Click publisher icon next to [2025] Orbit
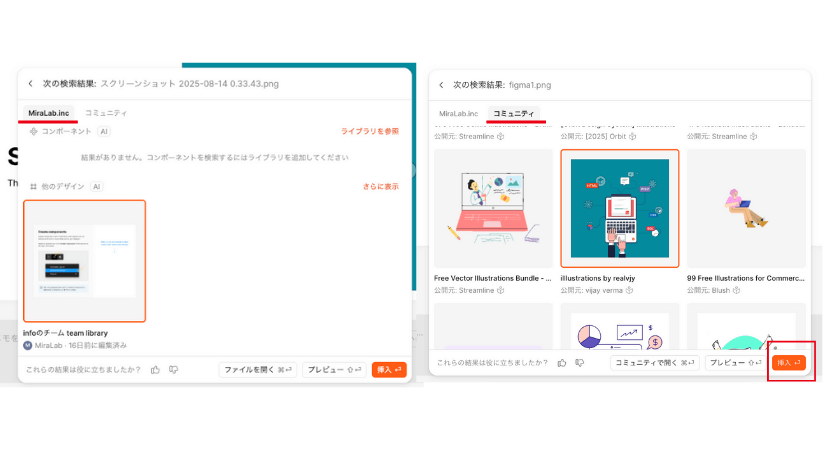Screen dimensions: 830x450 tap(633, 136)
